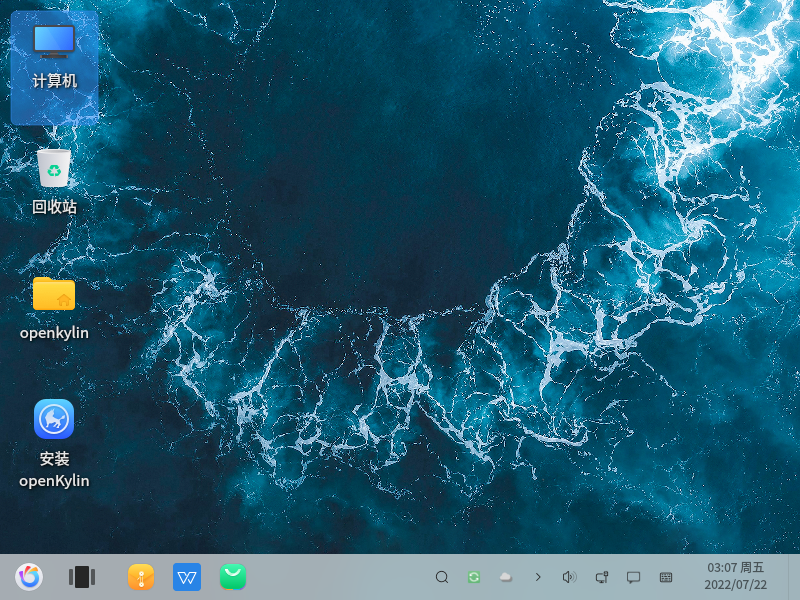This screenshot has width=800, height=600.
Task: Open the notification message center icon
Action: coord(633,577)
